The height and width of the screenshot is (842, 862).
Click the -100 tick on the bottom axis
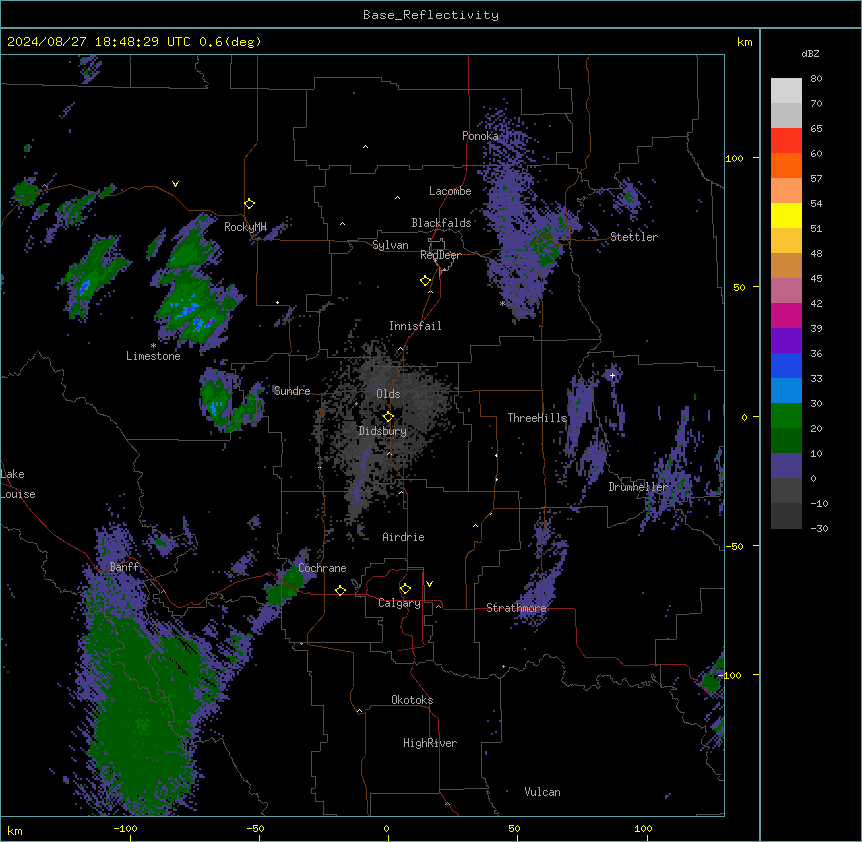coord(125,828)
